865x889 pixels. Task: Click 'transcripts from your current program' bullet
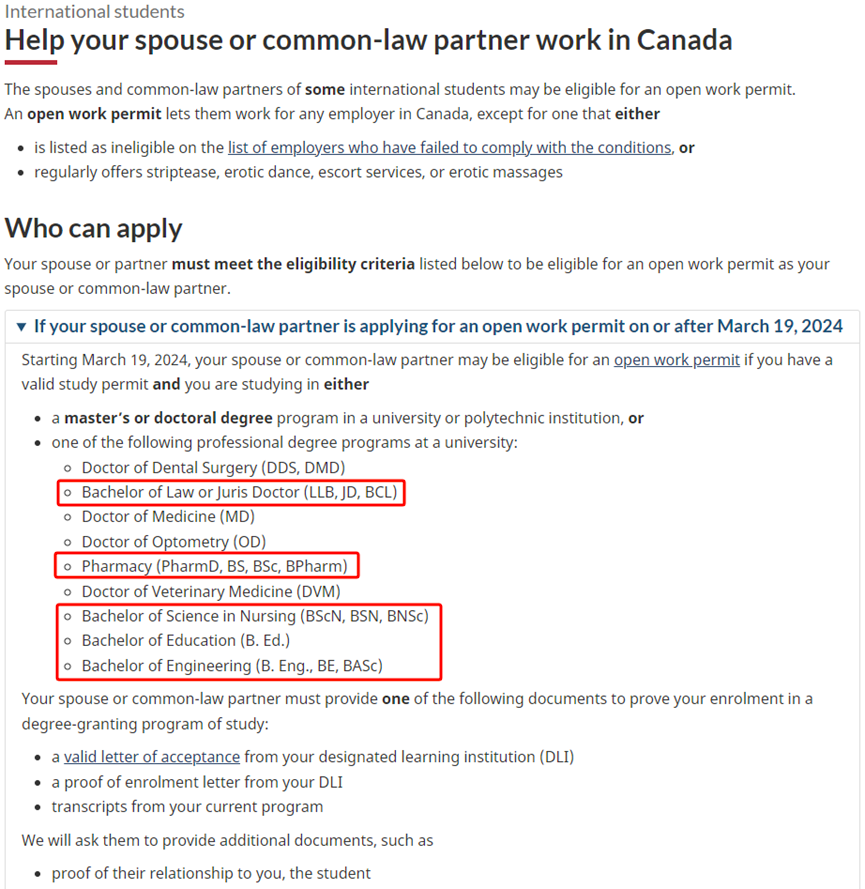pyautogui.click(x=187, y=807)
